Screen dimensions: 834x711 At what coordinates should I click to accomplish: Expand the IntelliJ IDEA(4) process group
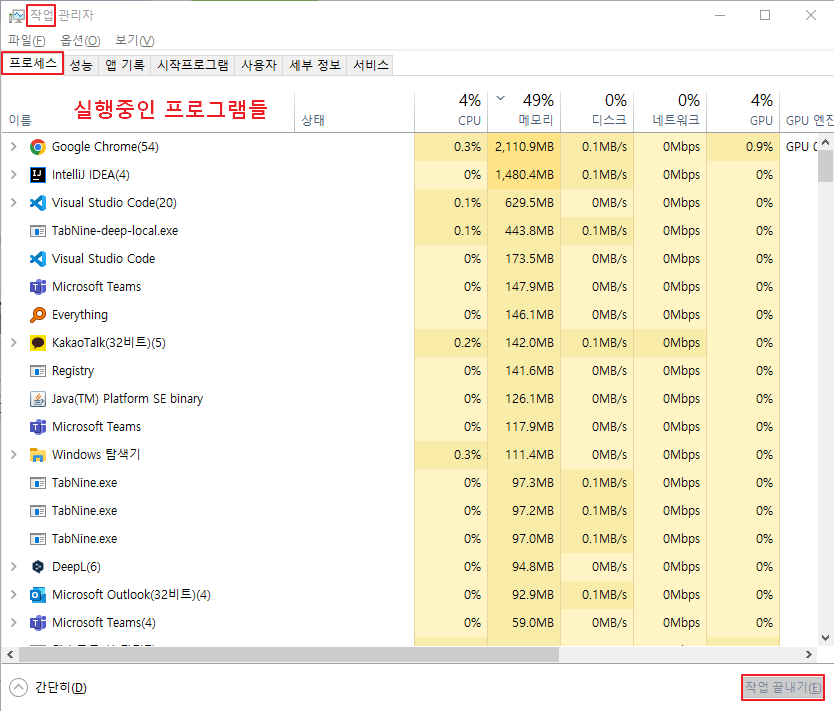[14, 175]
